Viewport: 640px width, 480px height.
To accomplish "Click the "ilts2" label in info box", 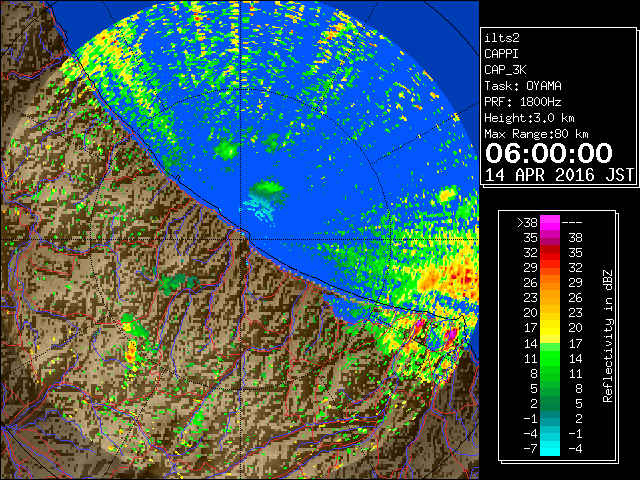I will (x=502, y=38).
